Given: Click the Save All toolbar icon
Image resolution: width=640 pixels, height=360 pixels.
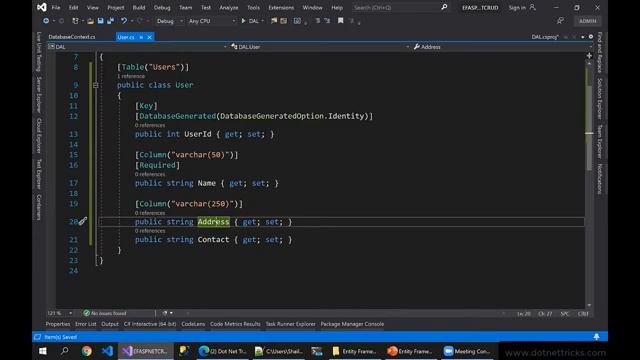Looking at the screenshot, I should coord(111,21).
